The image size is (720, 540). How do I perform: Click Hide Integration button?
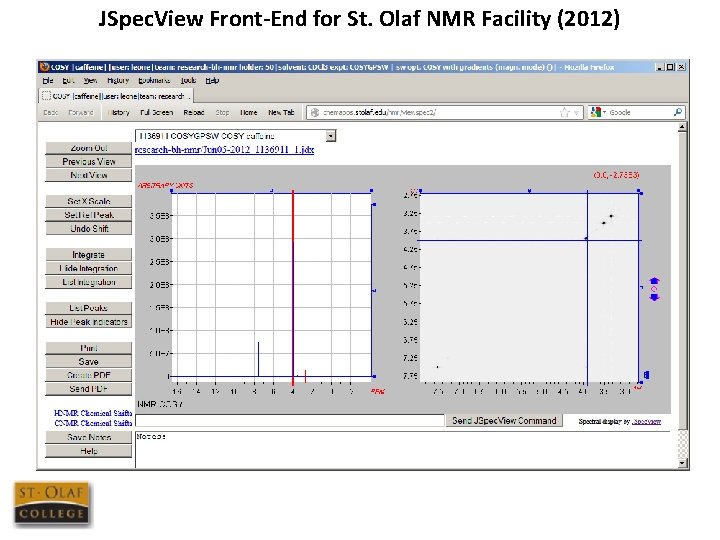coord(89,268)
